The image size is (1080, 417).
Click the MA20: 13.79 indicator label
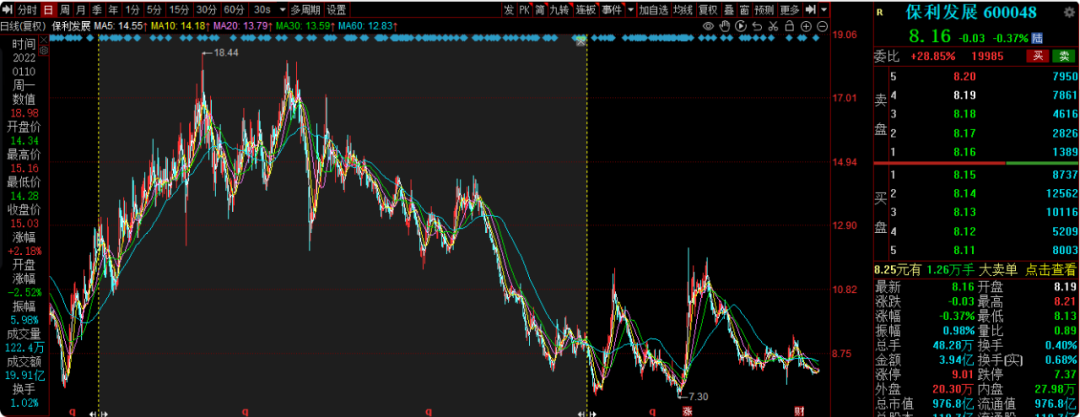coord(242,26)
